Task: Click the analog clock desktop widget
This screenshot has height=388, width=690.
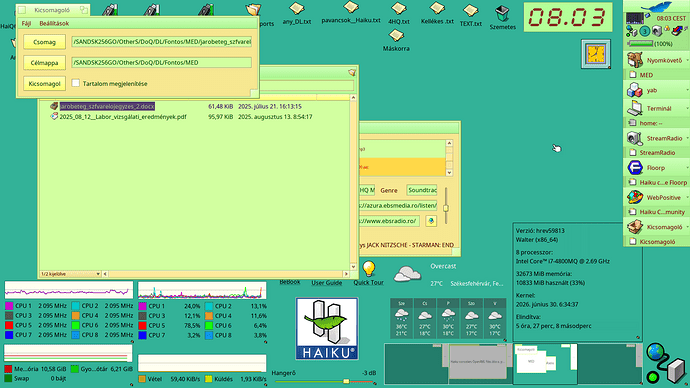Action: point(596,54)
